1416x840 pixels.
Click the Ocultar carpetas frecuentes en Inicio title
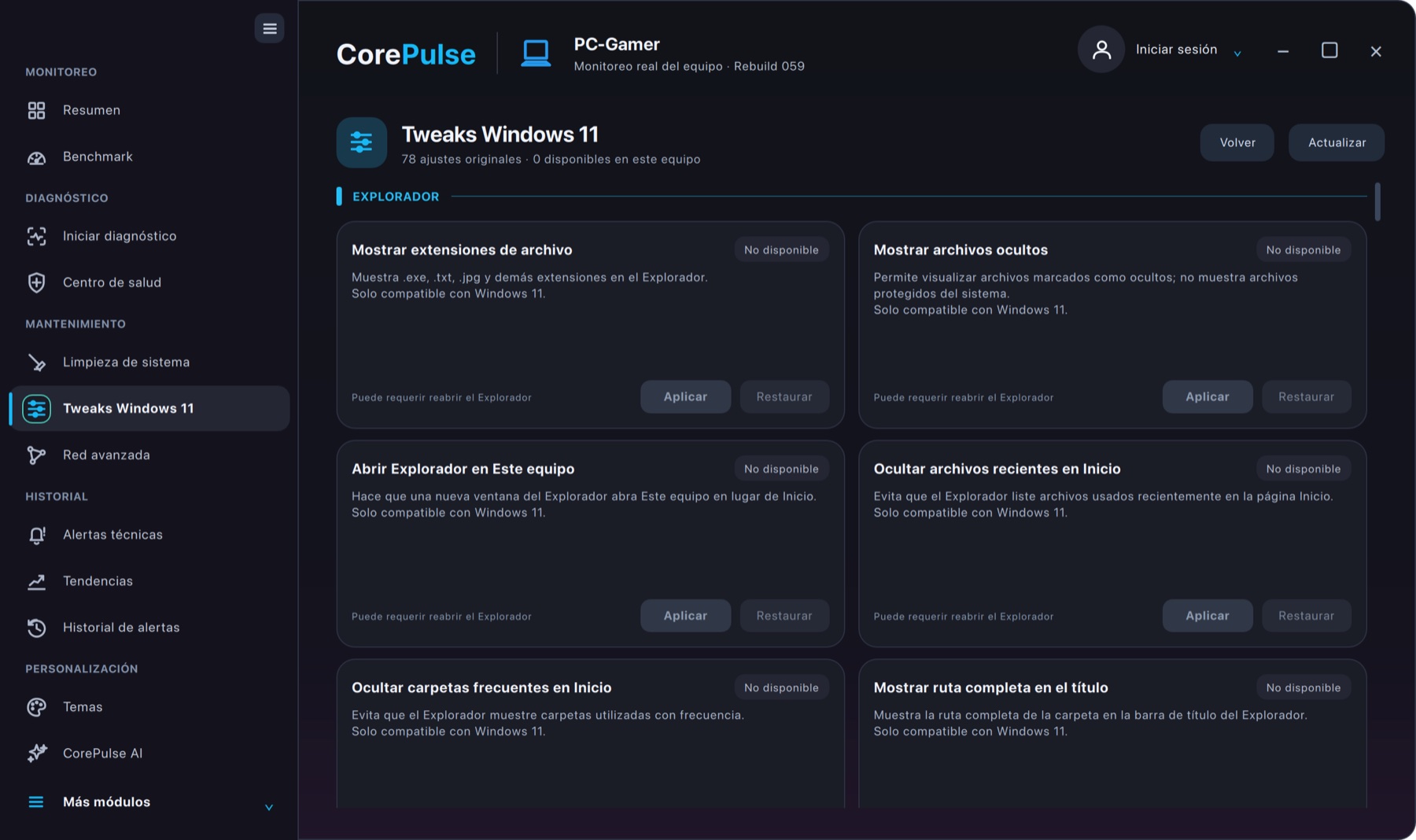[481, 687]
